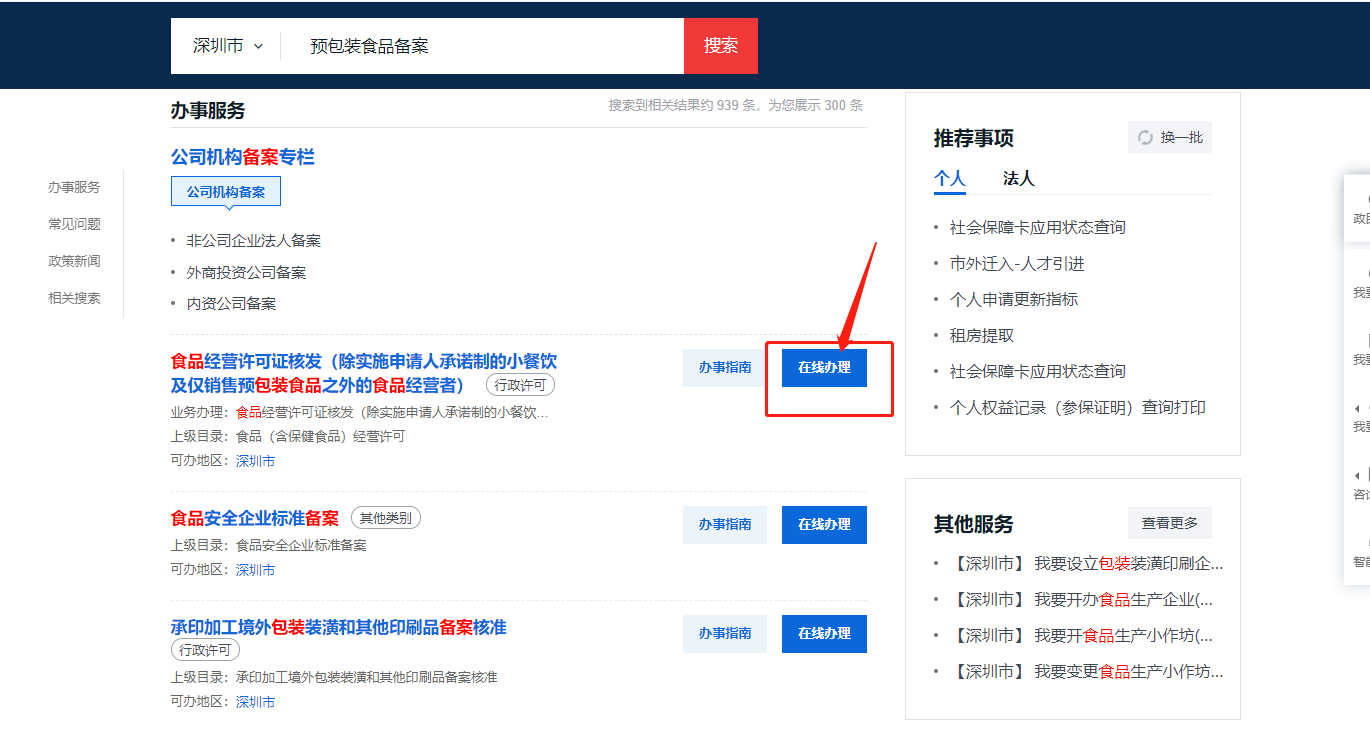This screenshot has height=731, width=1370.
Task: Open 办事指南 for 承印加工境外包装装潢 item
Action: 725,634
